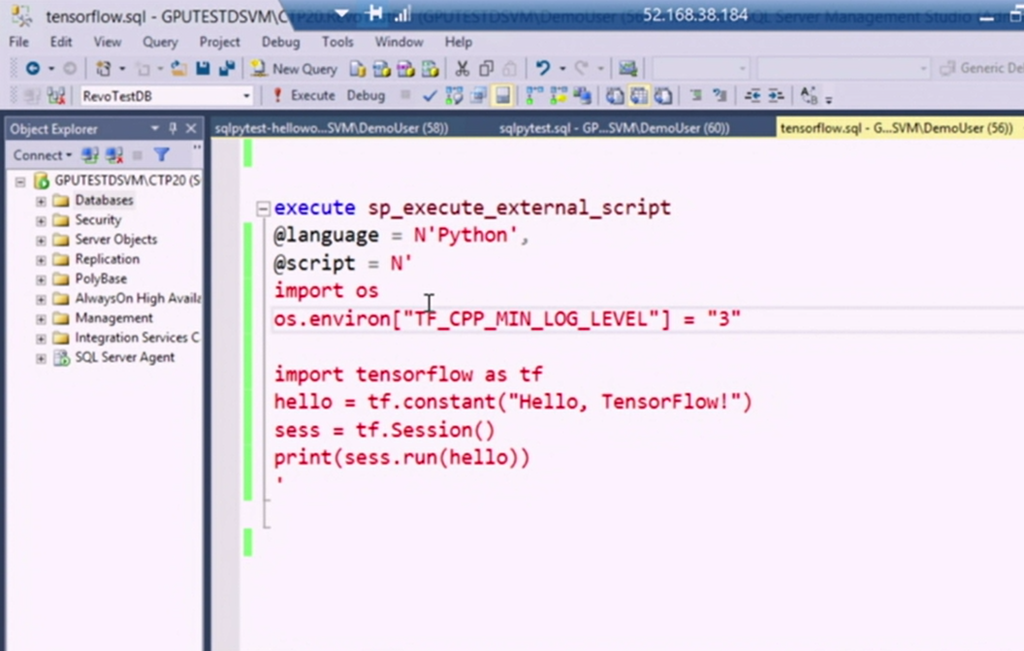
Task: Toggle Include Actual Execution Plan
Action: coord(534,96)
